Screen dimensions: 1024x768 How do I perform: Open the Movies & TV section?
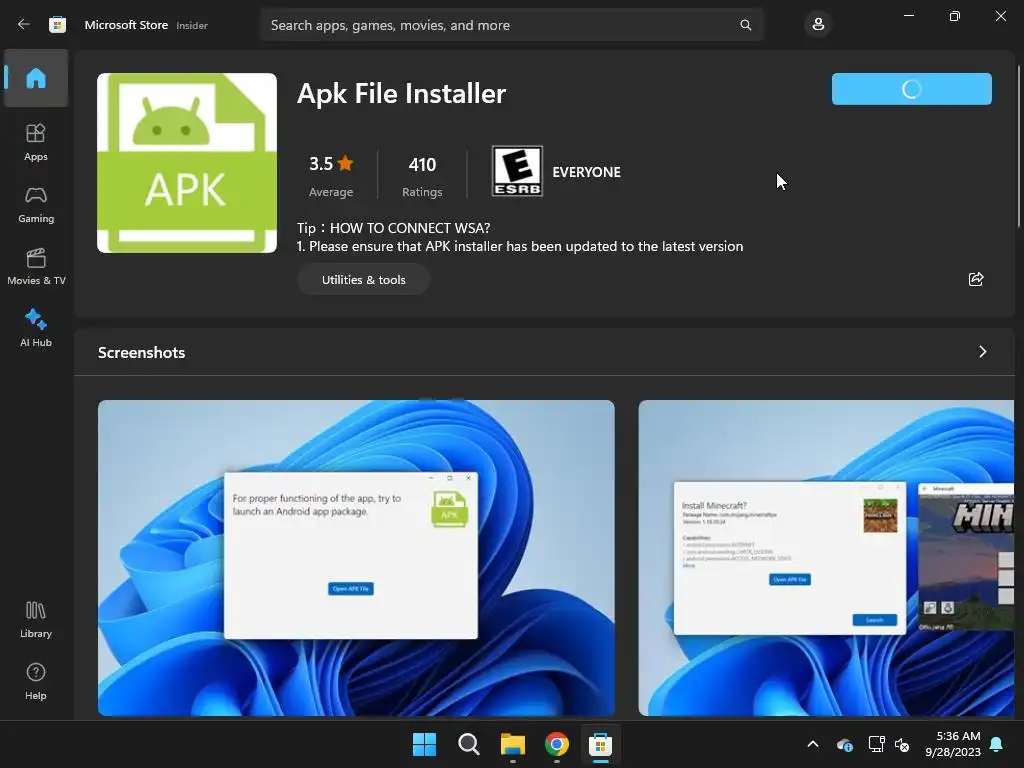36,266
